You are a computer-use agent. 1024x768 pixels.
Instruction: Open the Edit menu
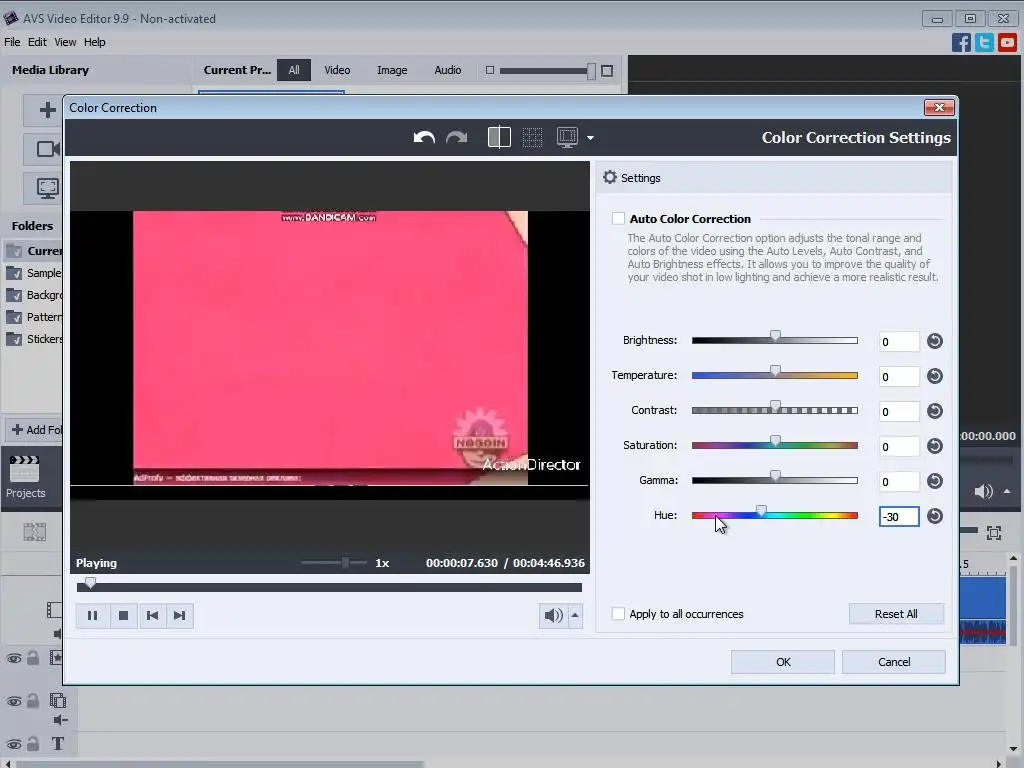point(37,42)
